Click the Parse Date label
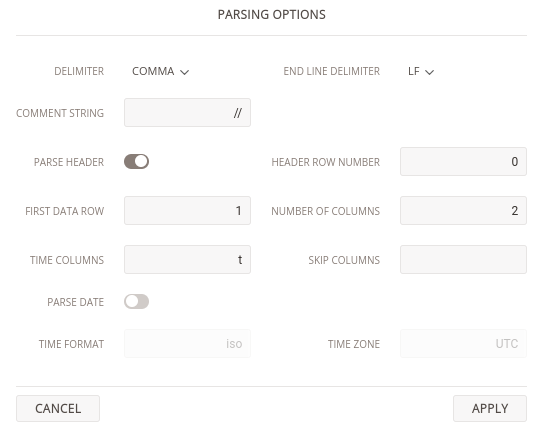This screenshot has height=439, width=543. [x=75, y=302]
